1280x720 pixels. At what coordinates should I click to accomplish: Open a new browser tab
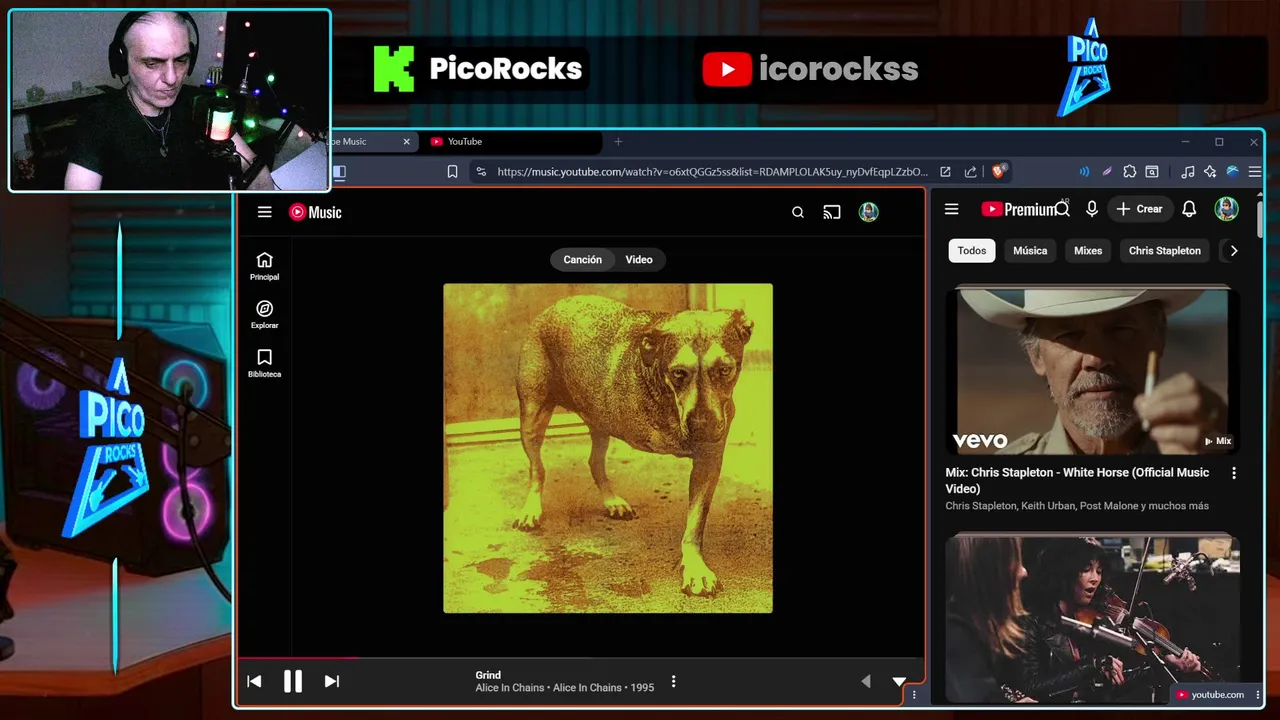click(x=618, y=142)
